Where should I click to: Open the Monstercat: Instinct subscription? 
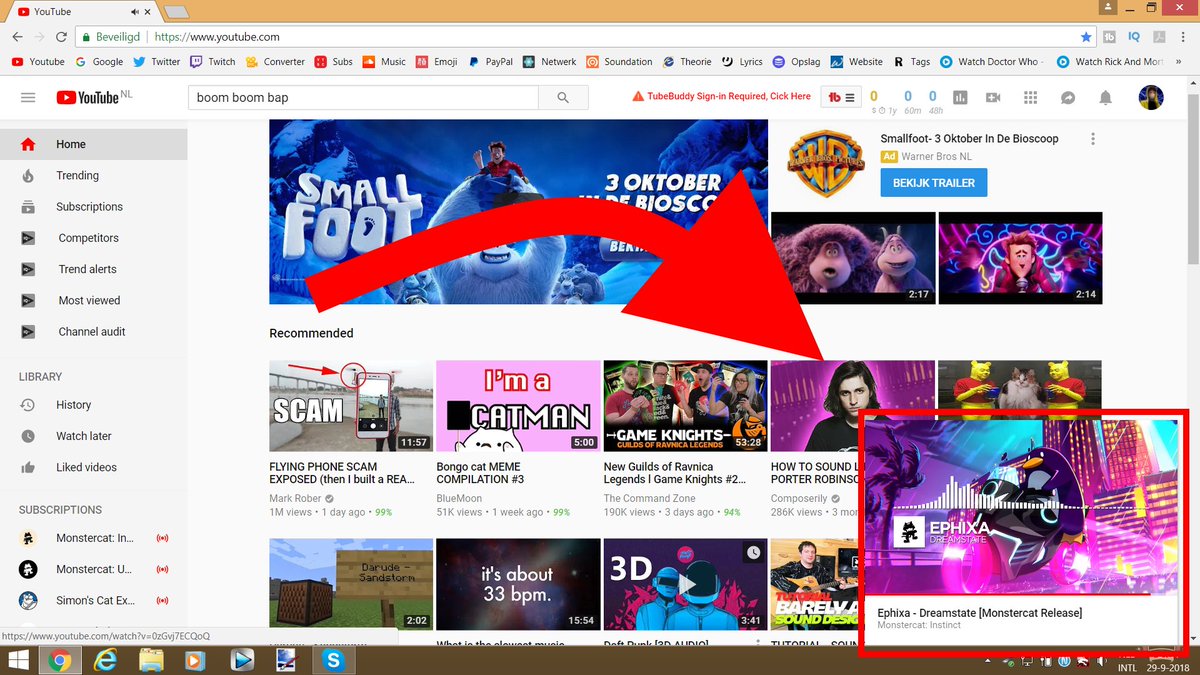click(93, 539)
